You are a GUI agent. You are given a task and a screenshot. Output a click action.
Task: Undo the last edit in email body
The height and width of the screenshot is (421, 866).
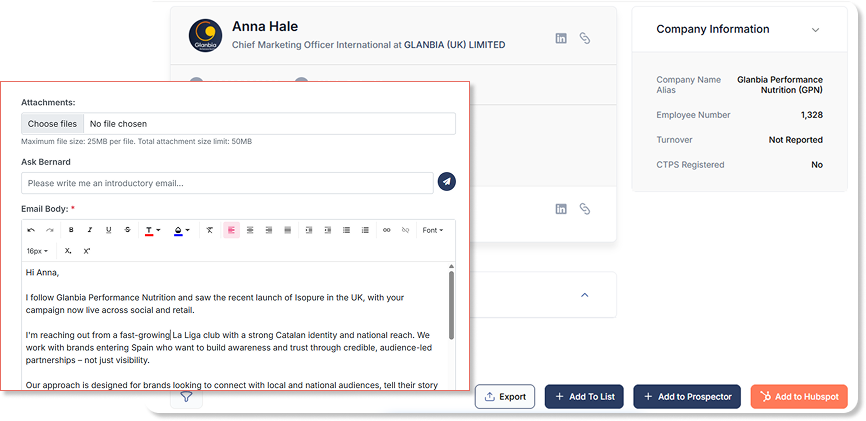pos(31,230)
